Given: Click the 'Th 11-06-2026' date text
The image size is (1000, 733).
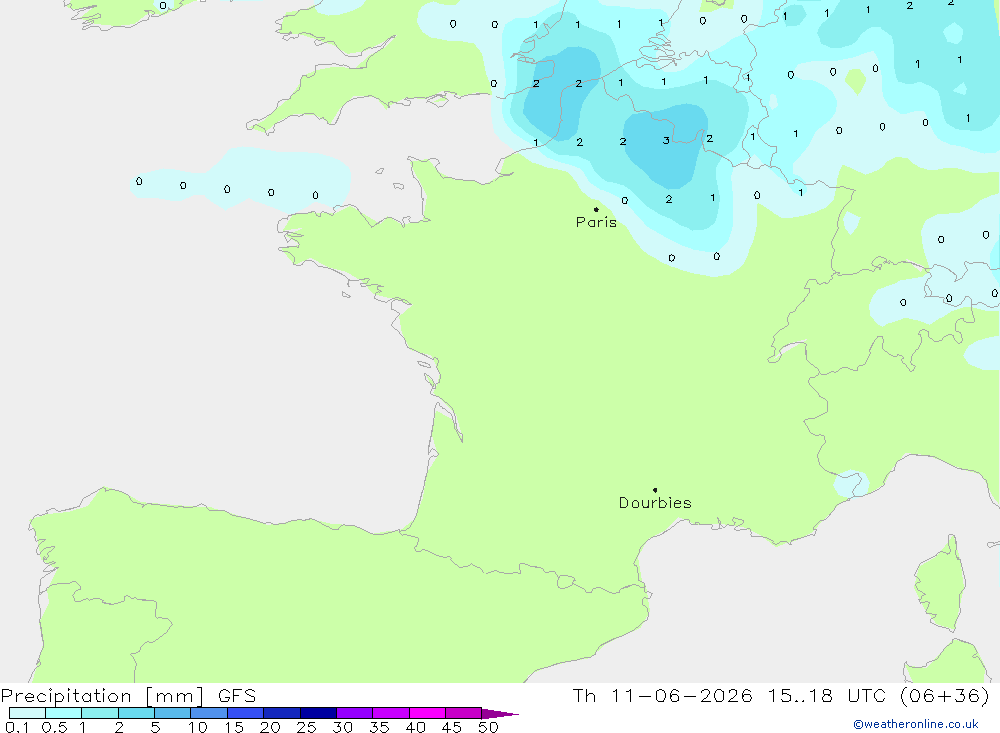Looking at the screenshot, I should coord(662,696).
